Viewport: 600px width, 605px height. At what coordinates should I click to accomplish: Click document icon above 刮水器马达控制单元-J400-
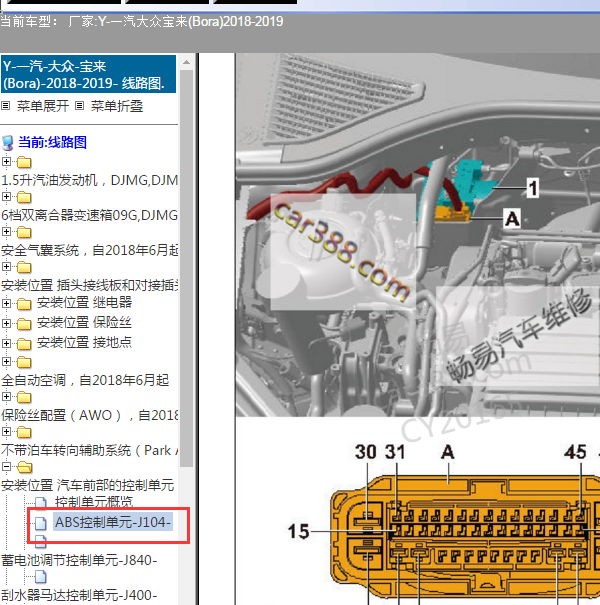click(41, 577)
